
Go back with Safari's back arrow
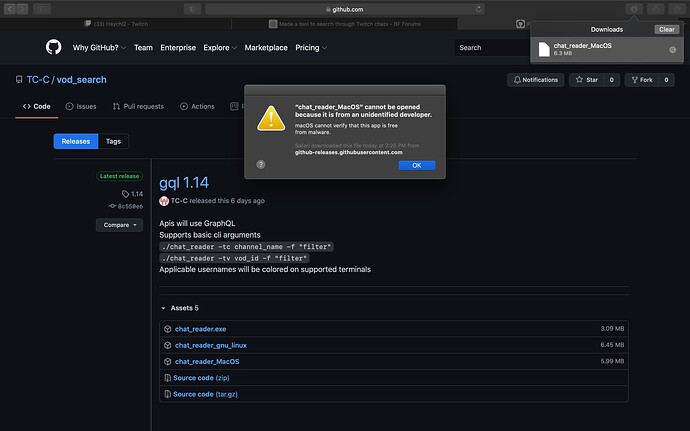(x=10, y=9)
